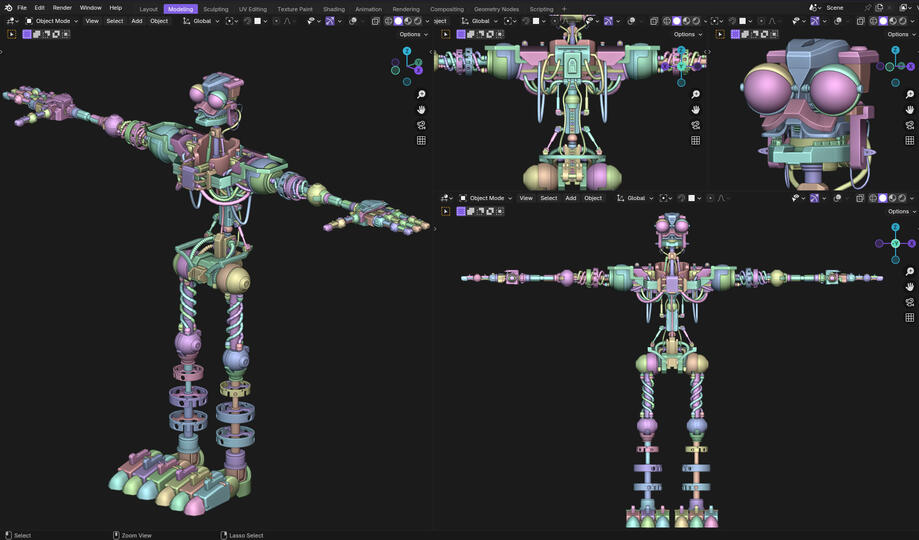Viewport: 919px width, 540px height.
Task: Open Object Mode dropdown in left viewport
Action: tap(52, 21)
